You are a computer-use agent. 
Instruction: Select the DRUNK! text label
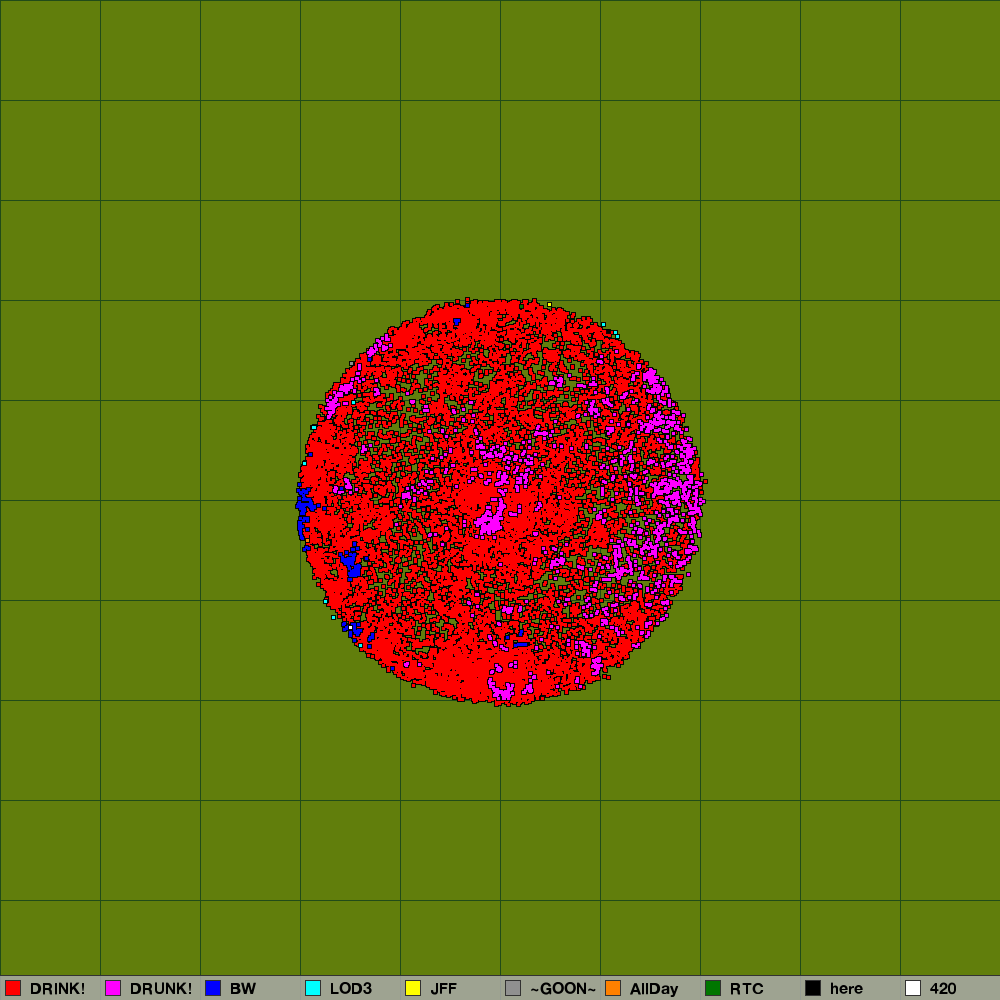click(160, 989)
